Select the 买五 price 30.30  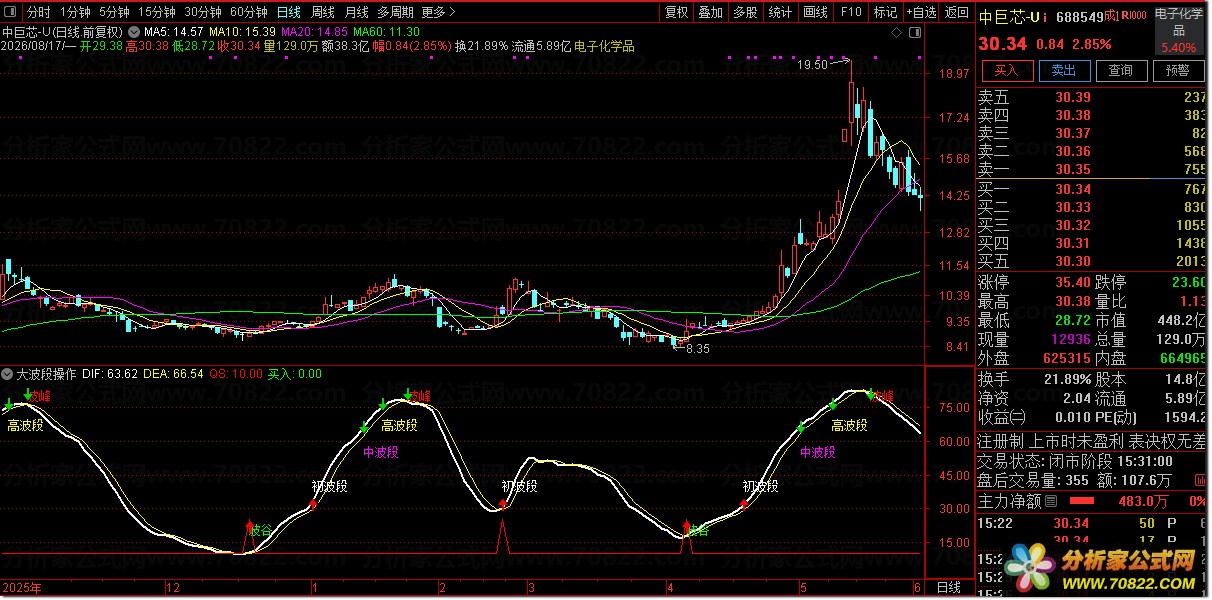click(1073, 261)
